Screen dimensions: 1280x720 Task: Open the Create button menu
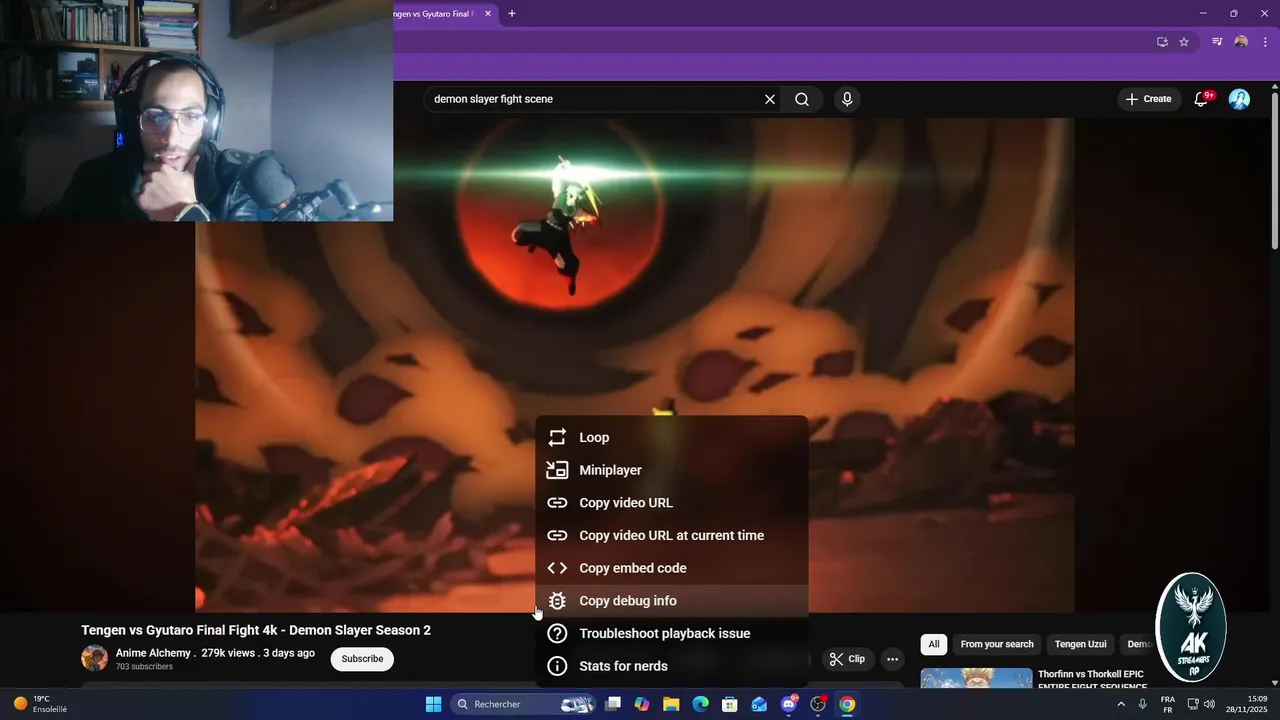point(1148,99)
